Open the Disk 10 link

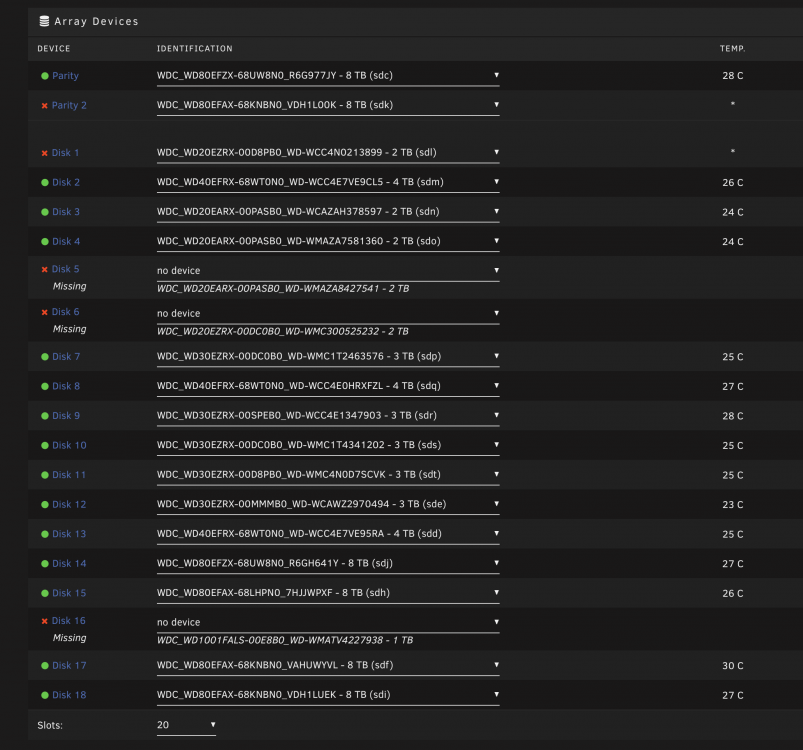(69, 445)
